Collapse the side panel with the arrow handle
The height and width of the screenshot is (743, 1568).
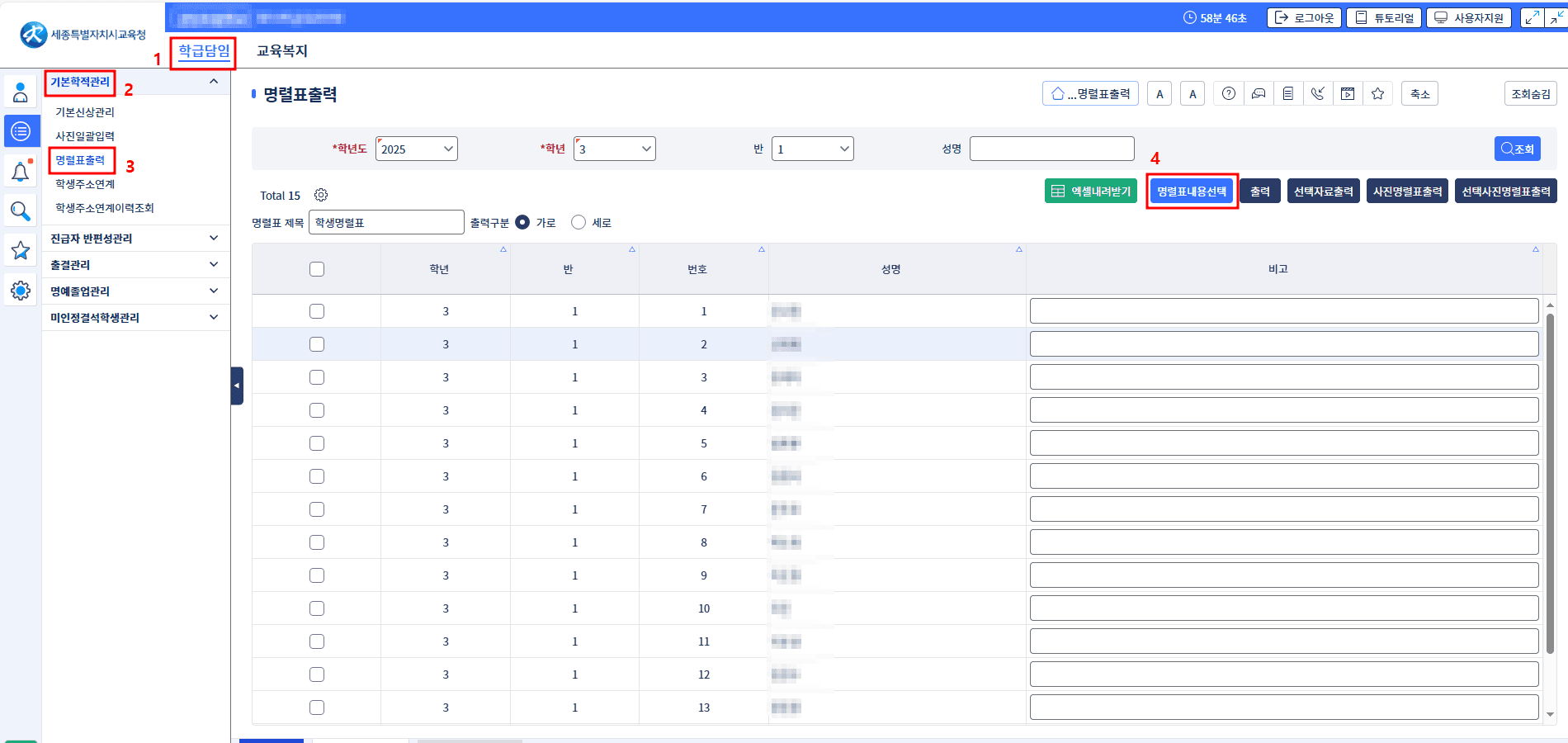[237, 386]
